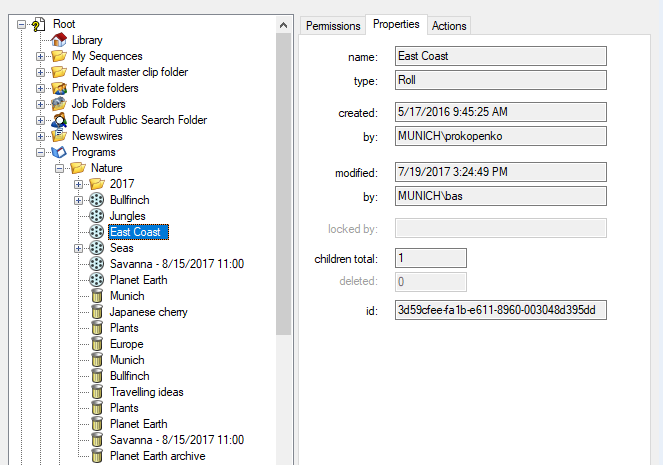Expand the 2017 folder
The width and height of the screenshot is (663, 465).
78,184
